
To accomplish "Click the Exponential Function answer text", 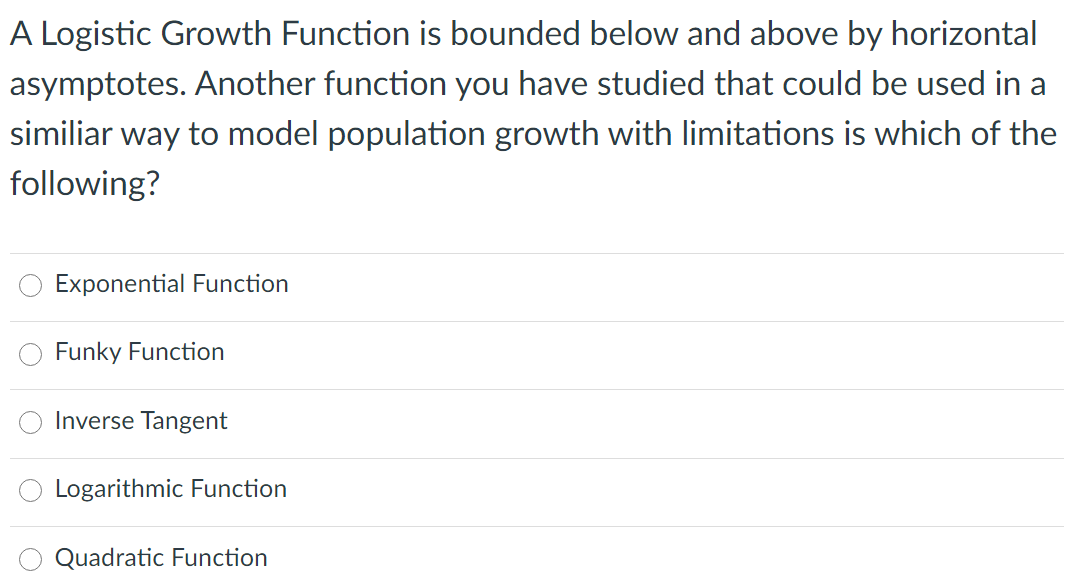I will tap(171, 284).
